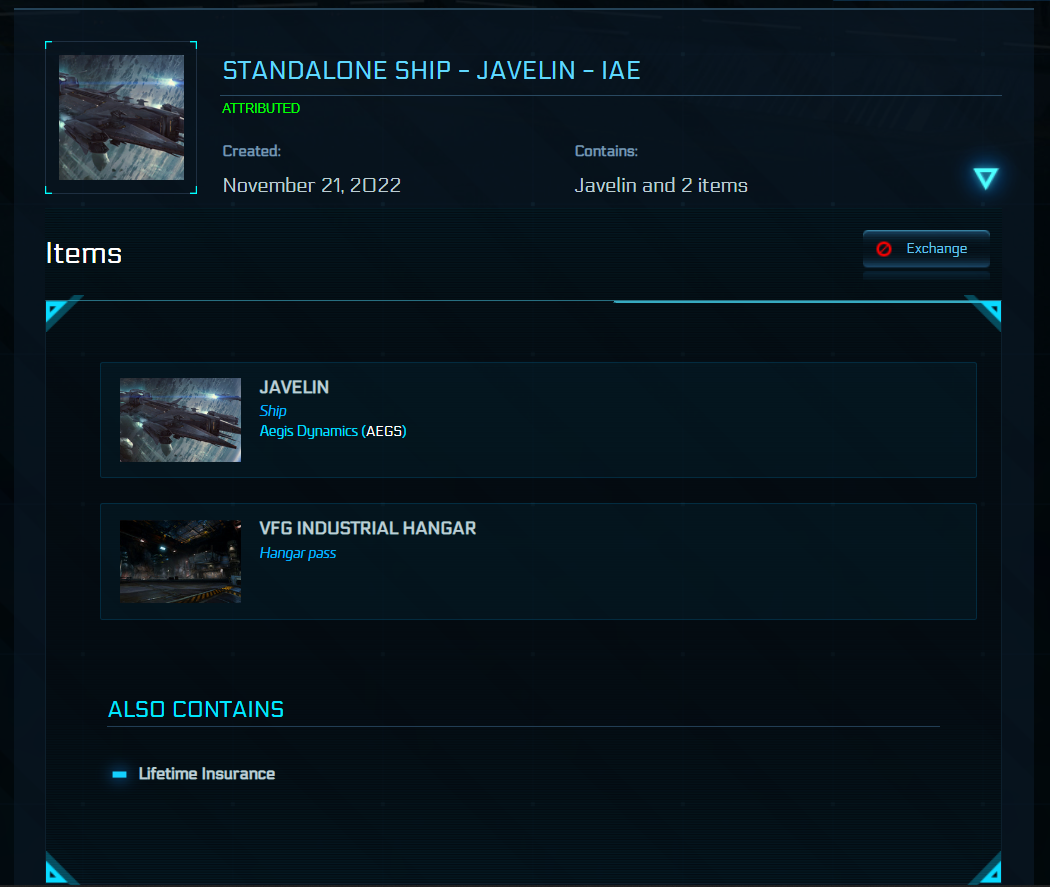Select the Standalone Ship - Javelin - IAE title

[x=431, y=71]
